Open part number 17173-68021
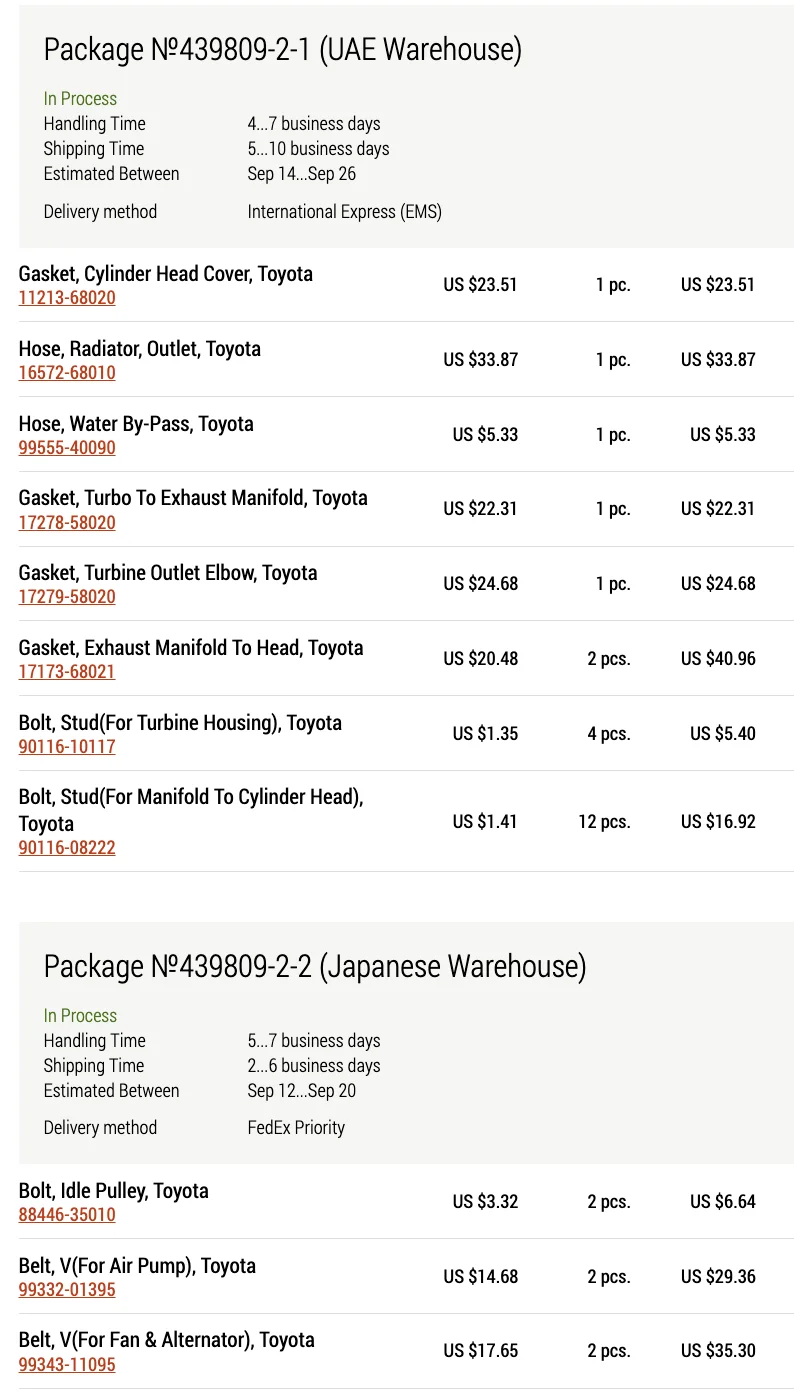This screenshot has width=794, height=1398. pyautogui.click(x=67, y=672)
